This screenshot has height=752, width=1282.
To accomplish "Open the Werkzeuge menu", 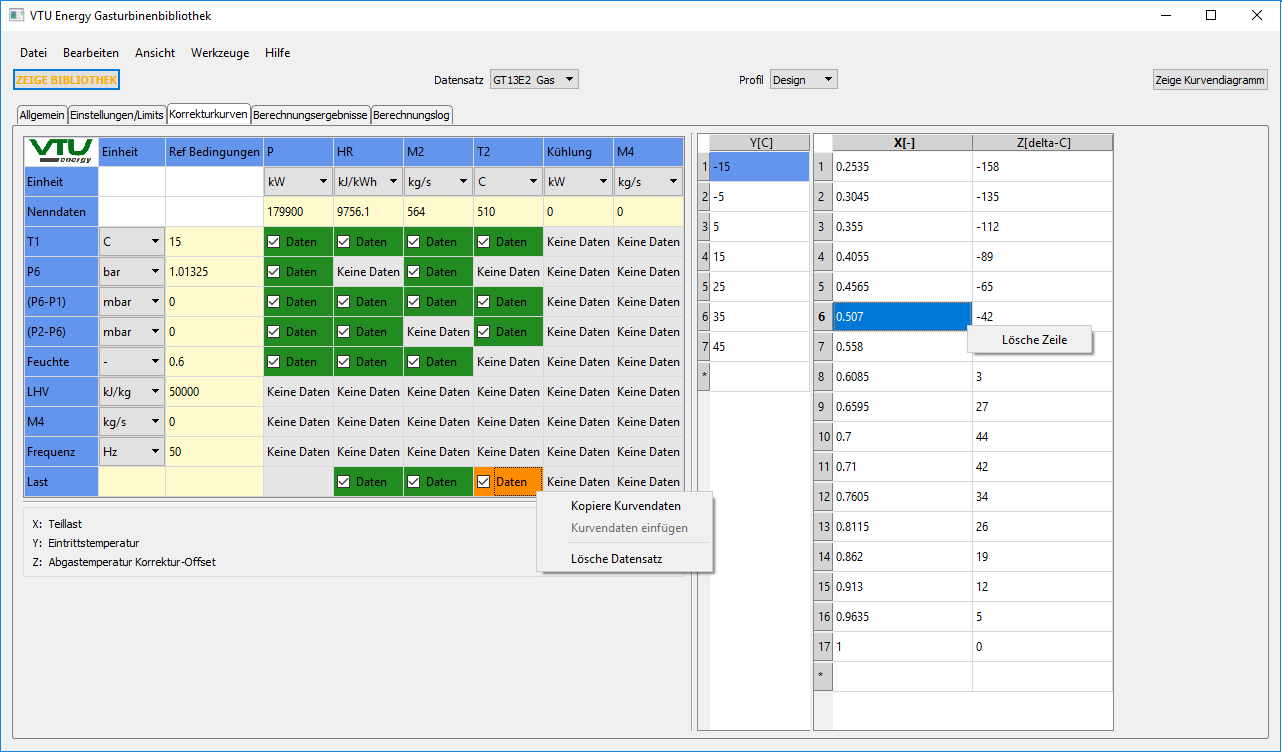I will [220, 53].
